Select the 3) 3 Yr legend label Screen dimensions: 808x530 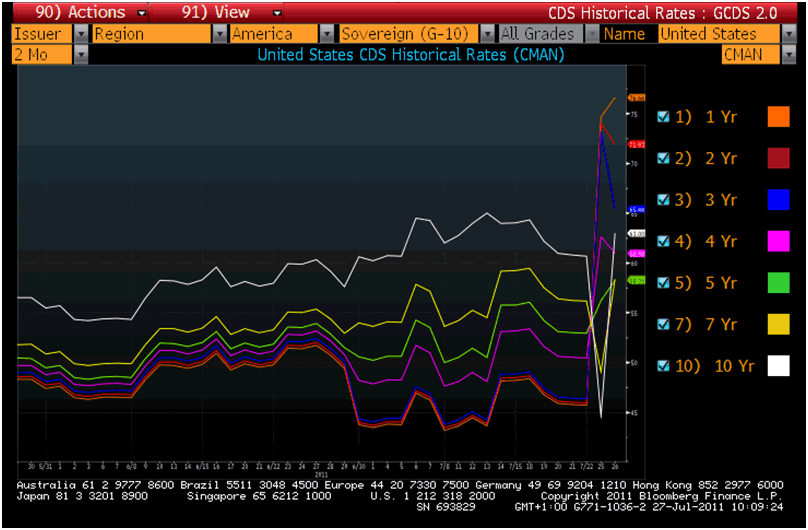click(706, 200)
